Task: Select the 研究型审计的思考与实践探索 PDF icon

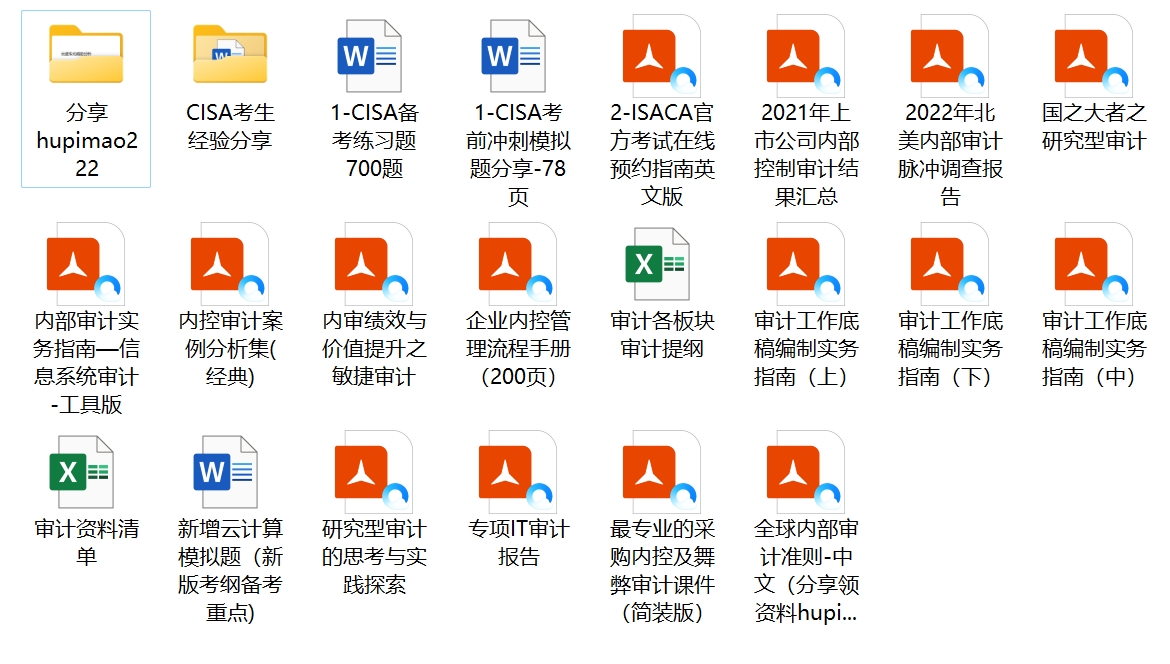Action: [x=373, y=471]
